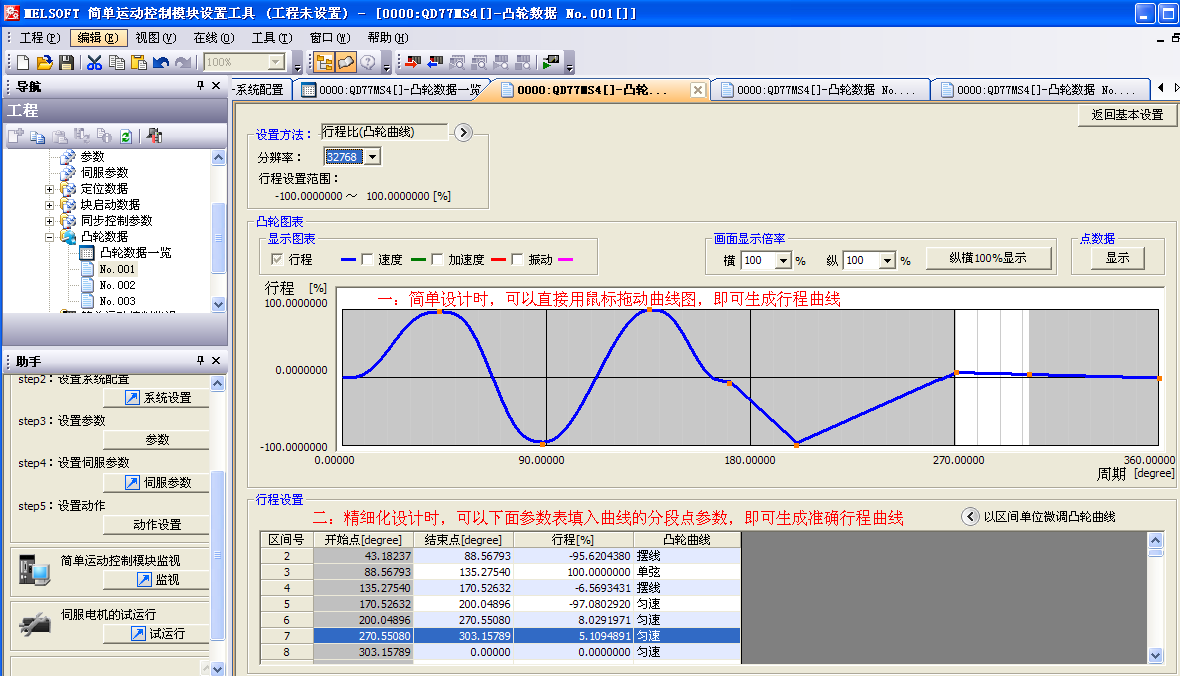Select row 5 in the stroke settings table
Viewport: 1180px width, 676px height.
[x=286, y=604]
